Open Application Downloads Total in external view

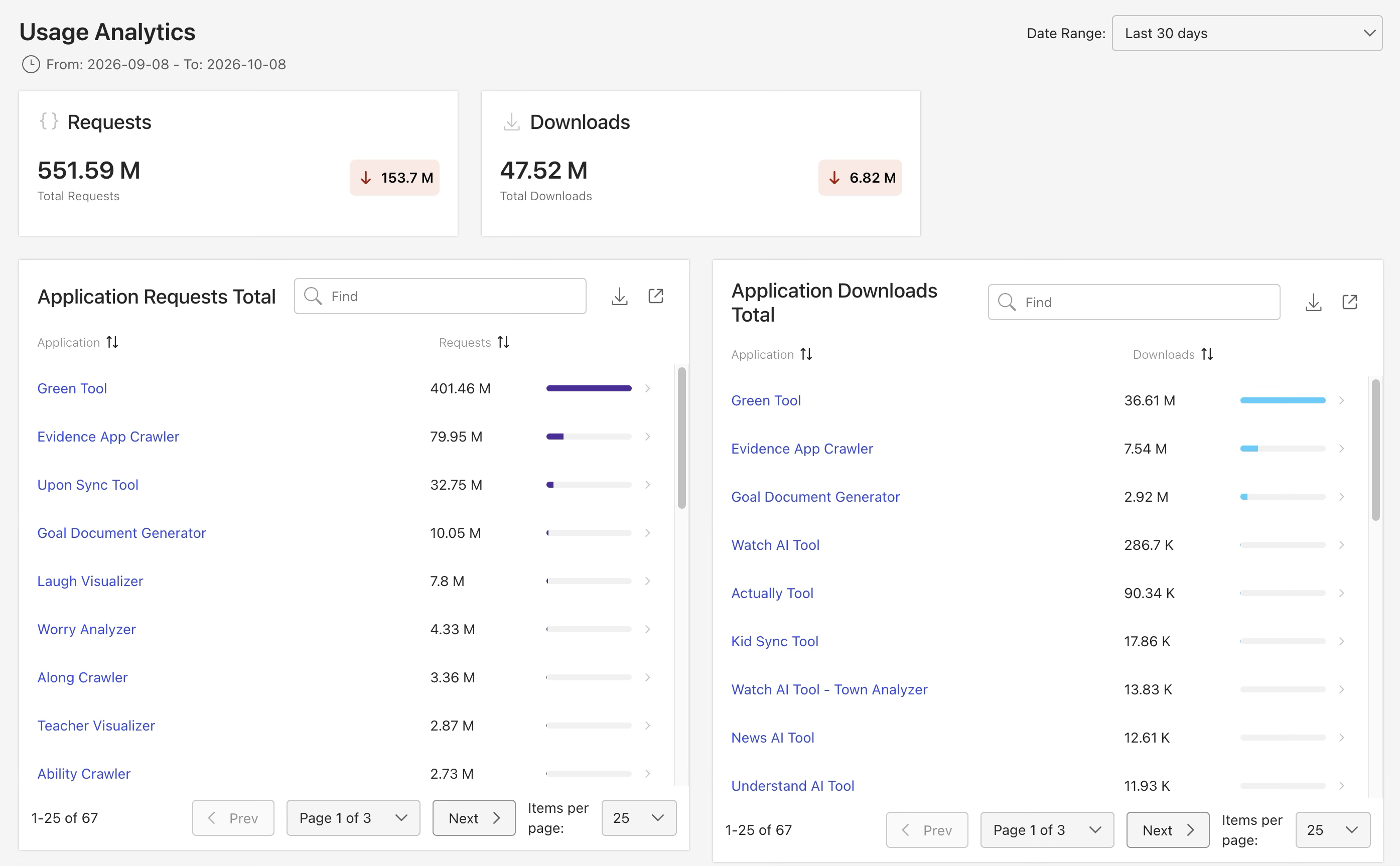(1350, 303)
